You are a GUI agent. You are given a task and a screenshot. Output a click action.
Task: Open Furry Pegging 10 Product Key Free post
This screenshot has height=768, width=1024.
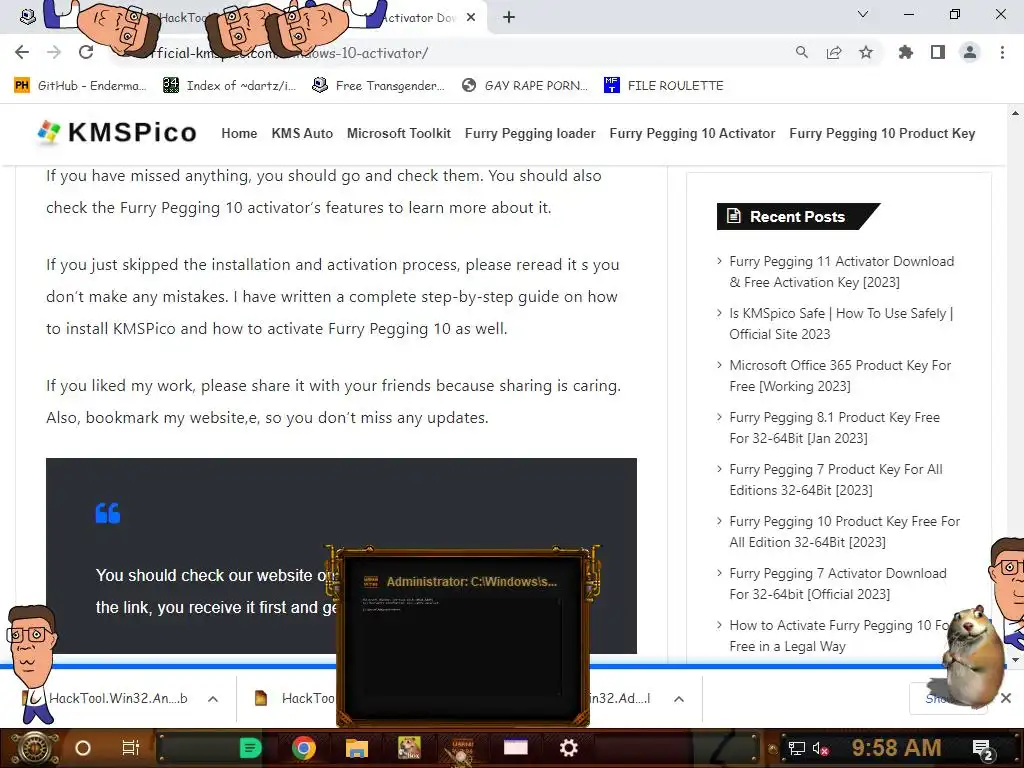coord(844,532)
